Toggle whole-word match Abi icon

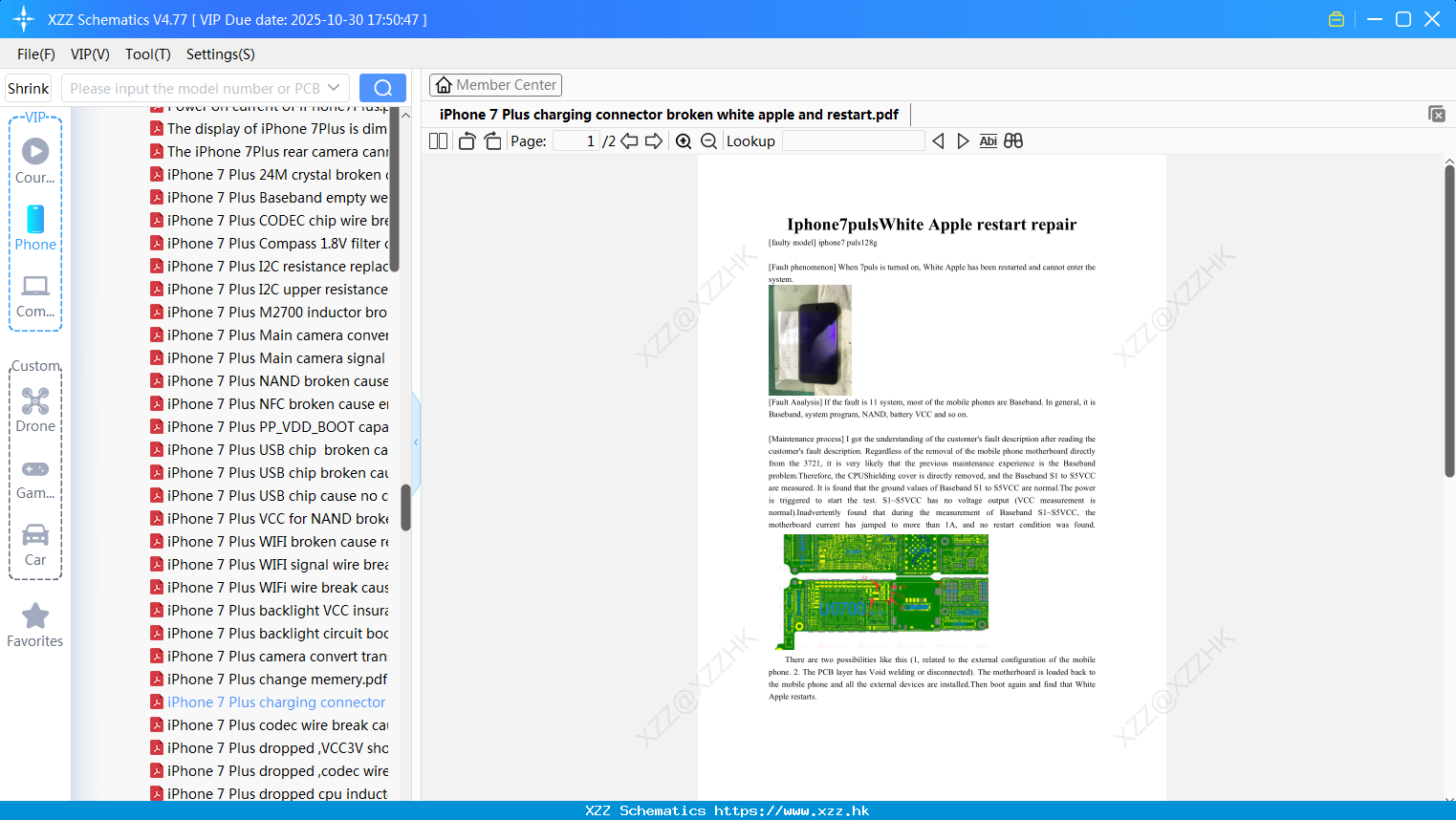(989, 141)
